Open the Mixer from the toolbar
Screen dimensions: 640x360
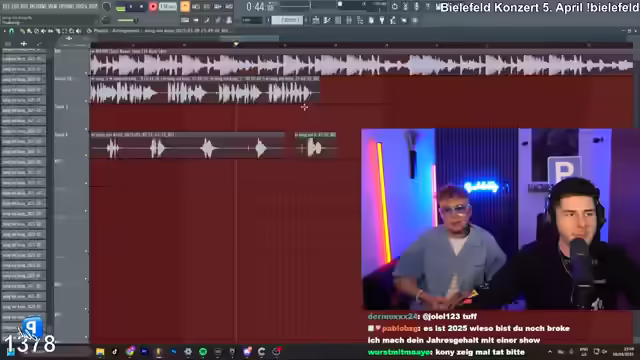pyautogui.click(x=349, y=20)
